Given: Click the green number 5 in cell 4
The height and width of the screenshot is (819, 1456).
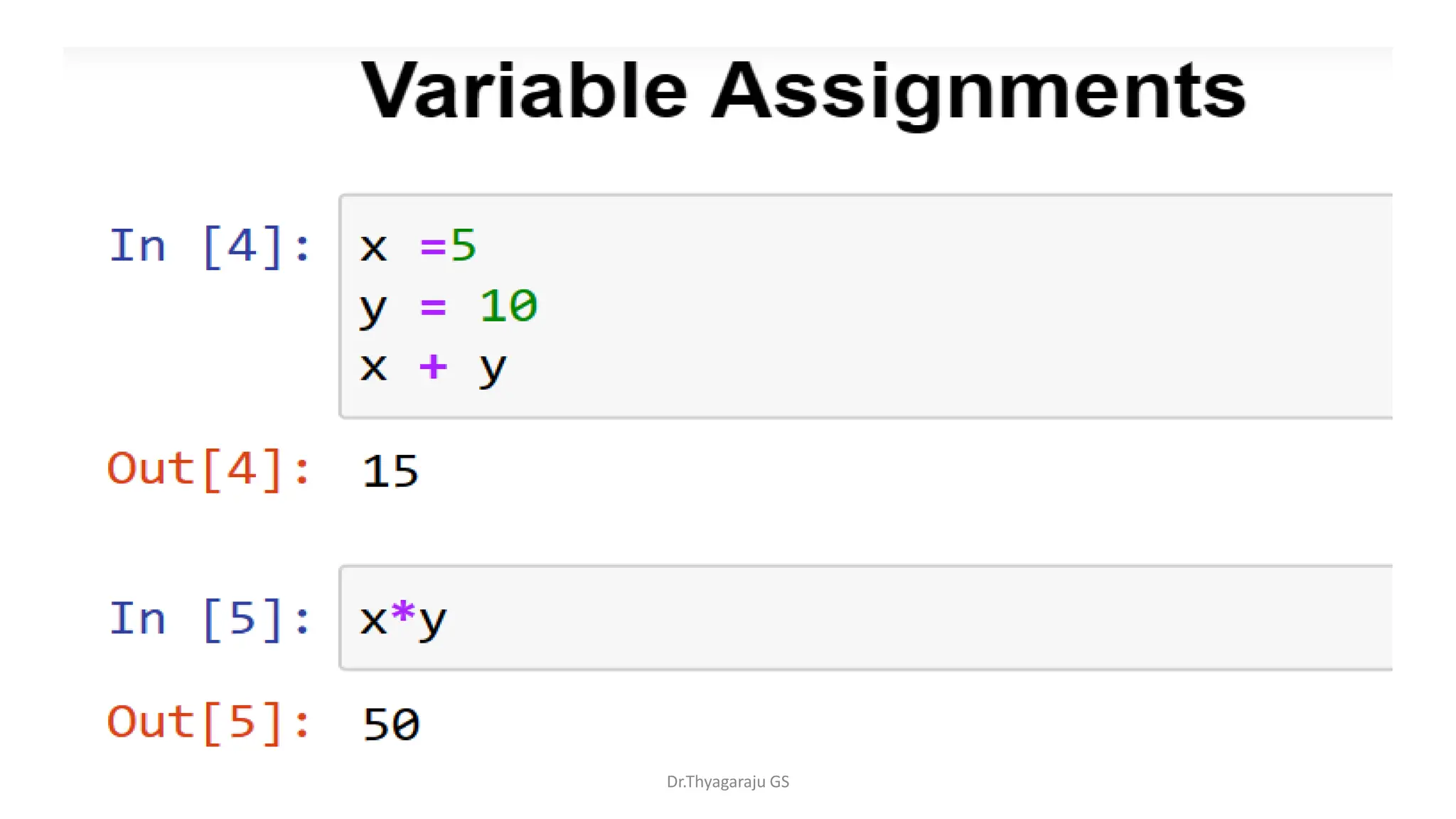Looking at the screenshot, I should point(464,247).
